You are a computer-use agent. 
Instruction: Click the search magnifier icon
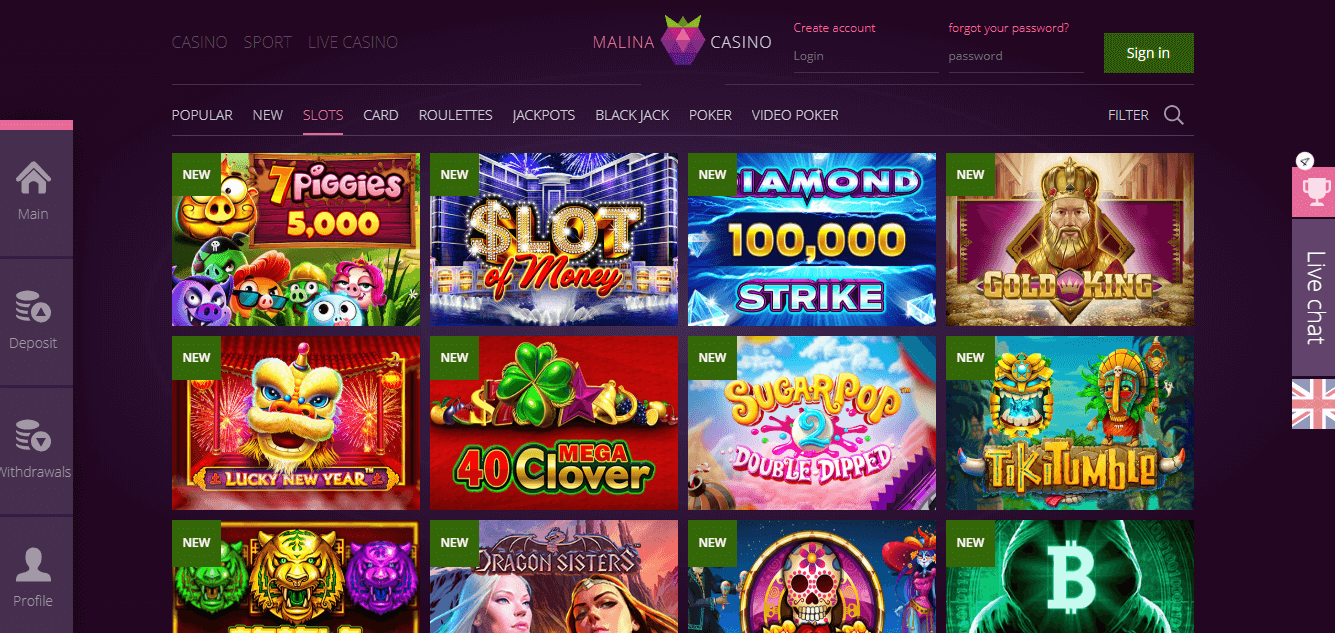point(1174,115)
